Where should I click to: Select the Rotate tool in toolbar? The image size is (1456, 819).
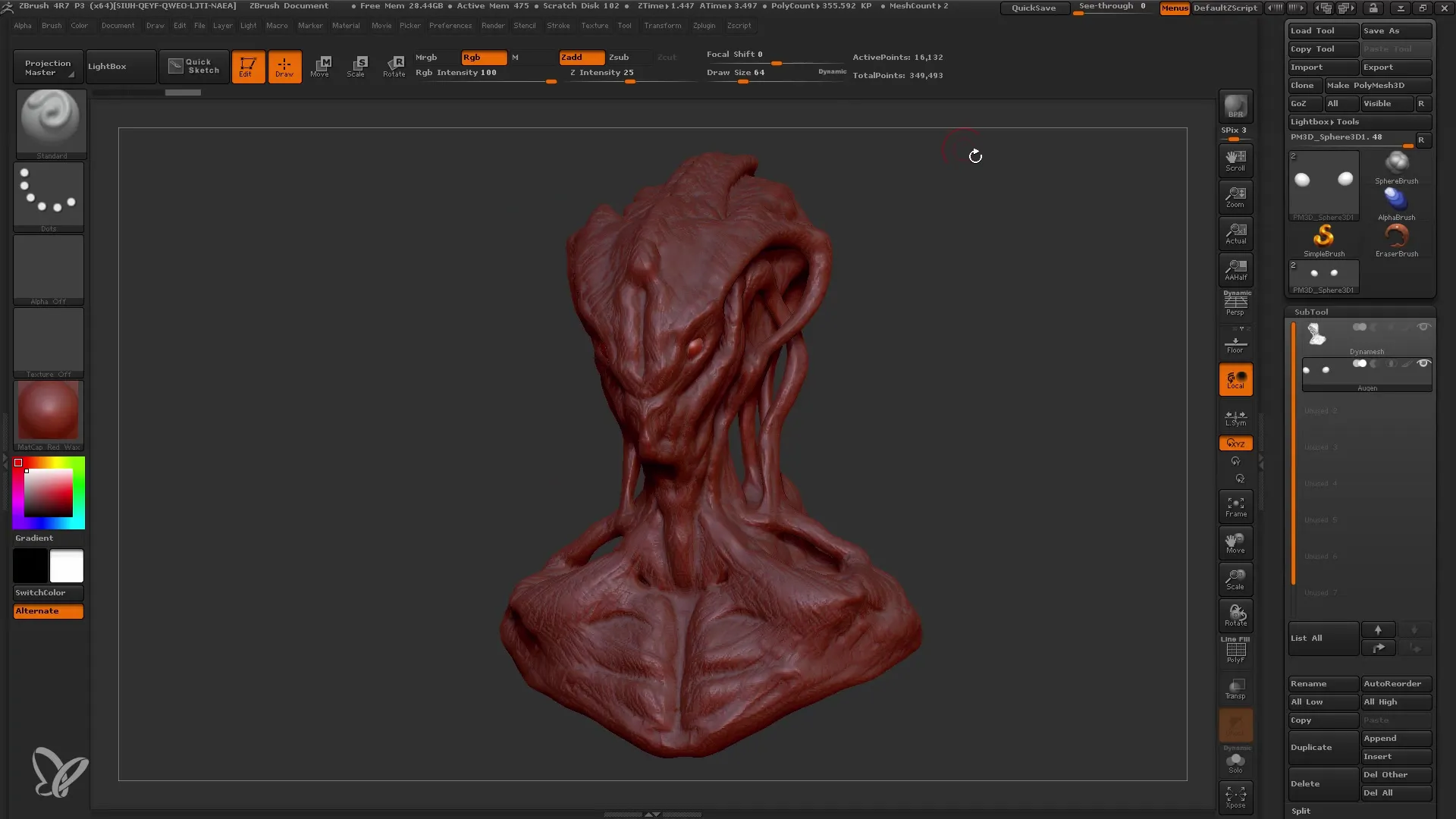click(394, 65)
